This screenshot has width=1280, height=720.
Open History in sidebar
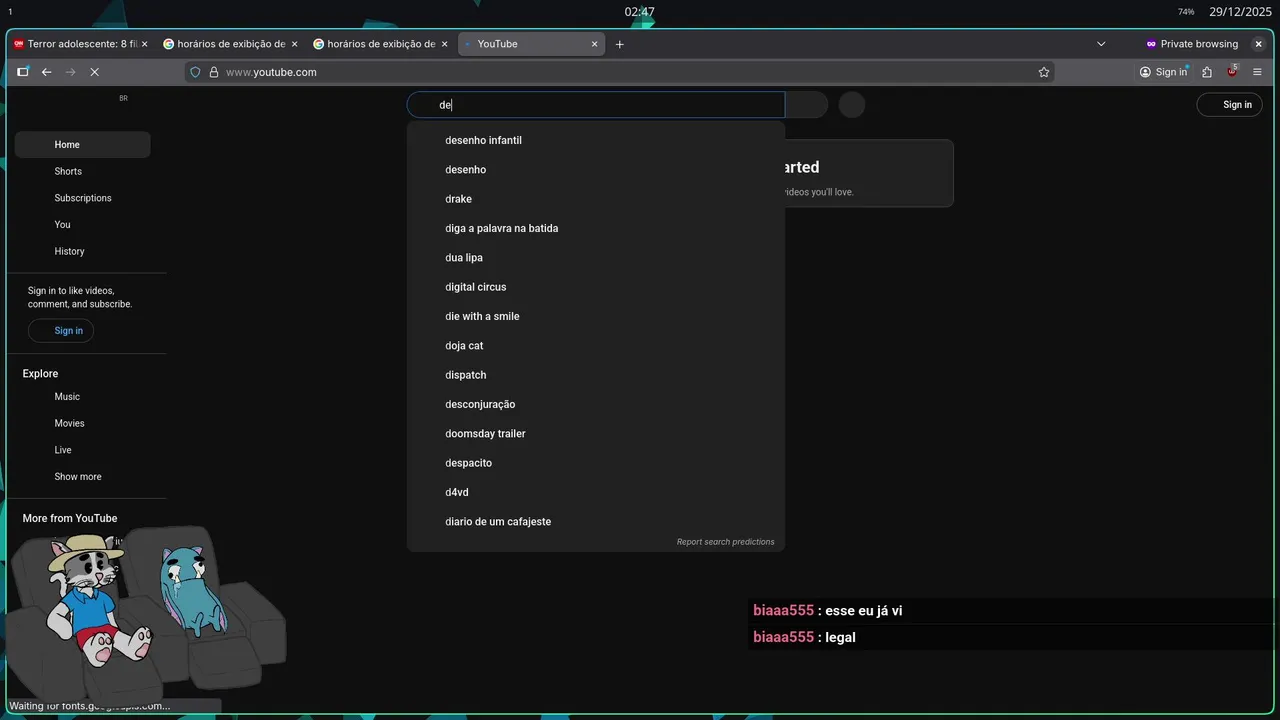(x=82, y=251)
